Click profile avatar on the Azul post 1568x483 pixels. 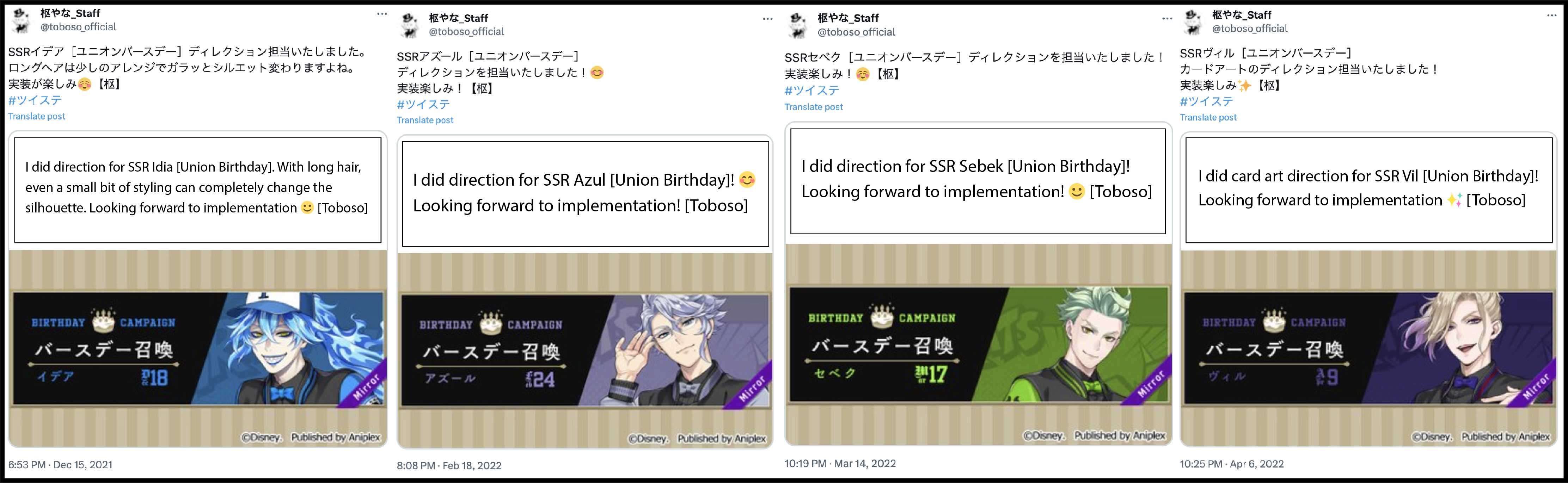tap(410, 25)
